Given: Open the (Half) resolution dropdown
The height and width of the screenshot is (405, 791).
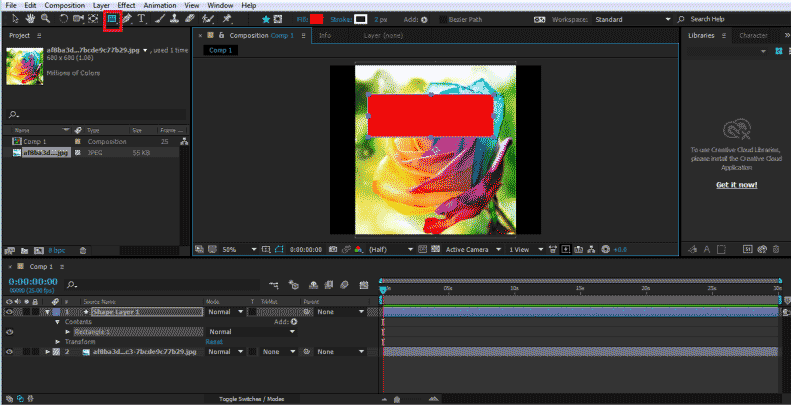Looking at the screenshot, I should click(x=390, y=249).
